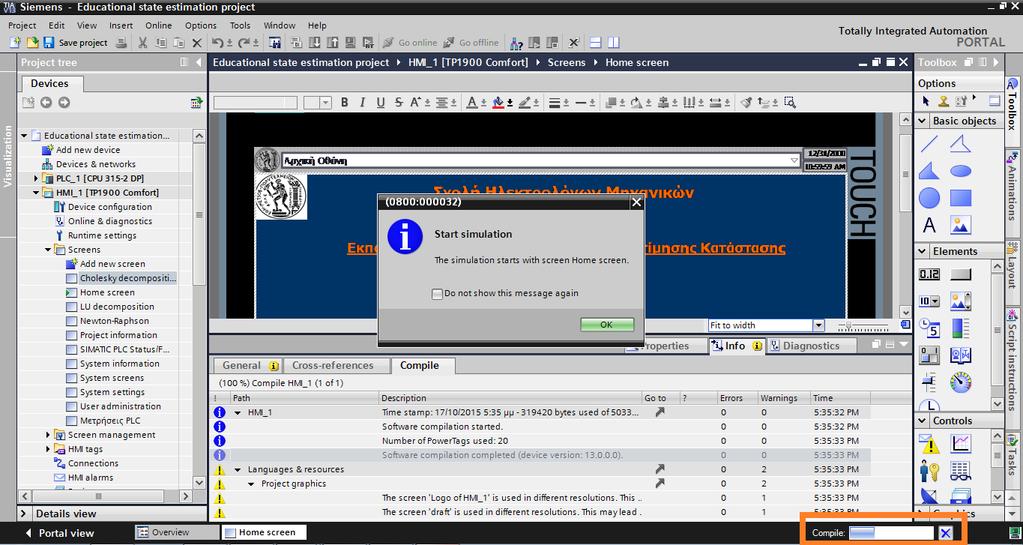Cancel the compile in the status bar
1023x545 pixels.
click(945, 533)
